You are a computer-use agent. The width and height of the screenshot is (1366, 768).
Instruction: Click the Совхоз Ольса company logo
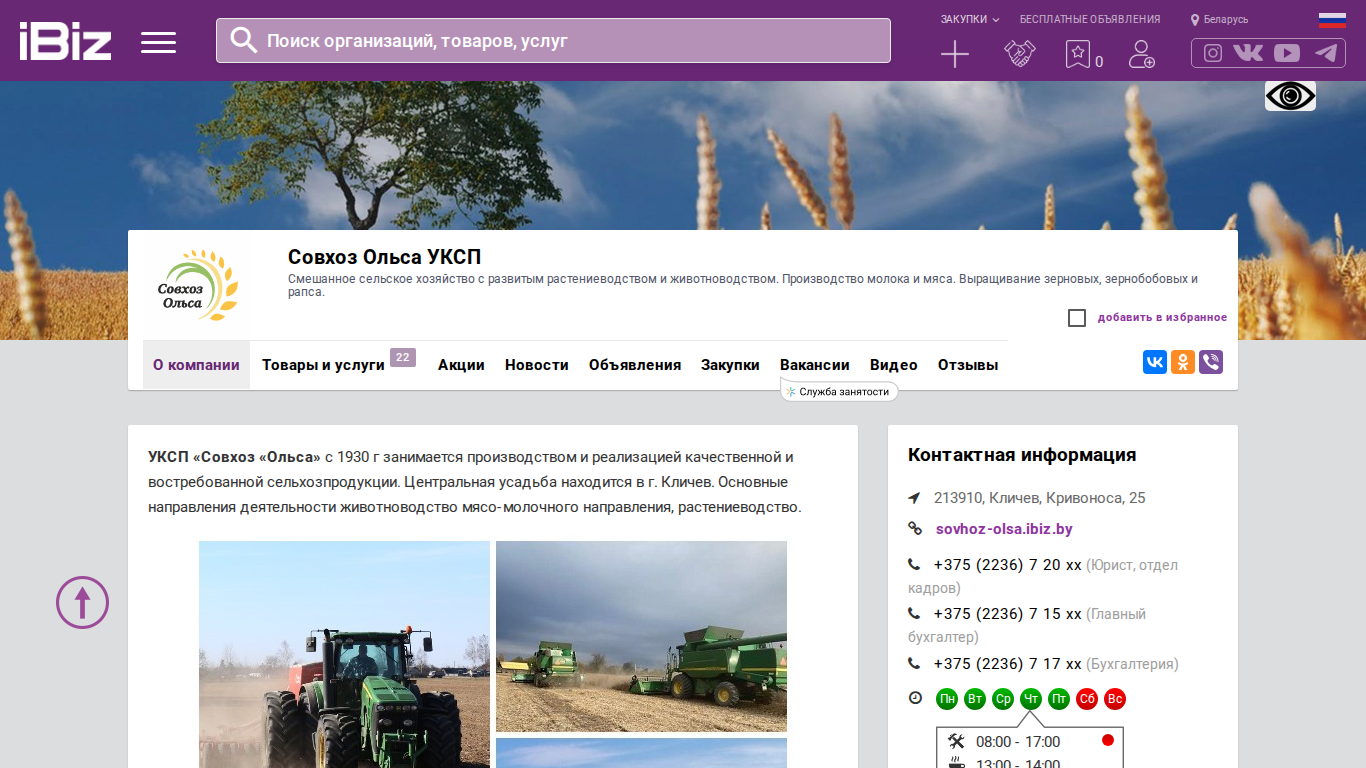[198, 285]
